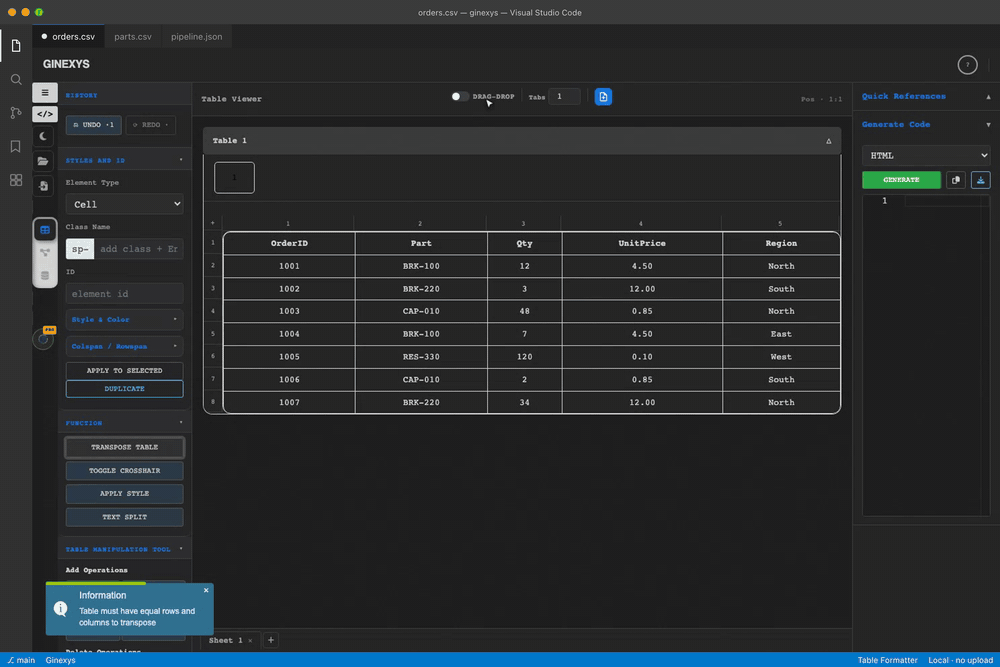The width and height of the screenshot is (1000, 667).
Task: Switch to the orders.csv tab
Action: tap(68, 36)
